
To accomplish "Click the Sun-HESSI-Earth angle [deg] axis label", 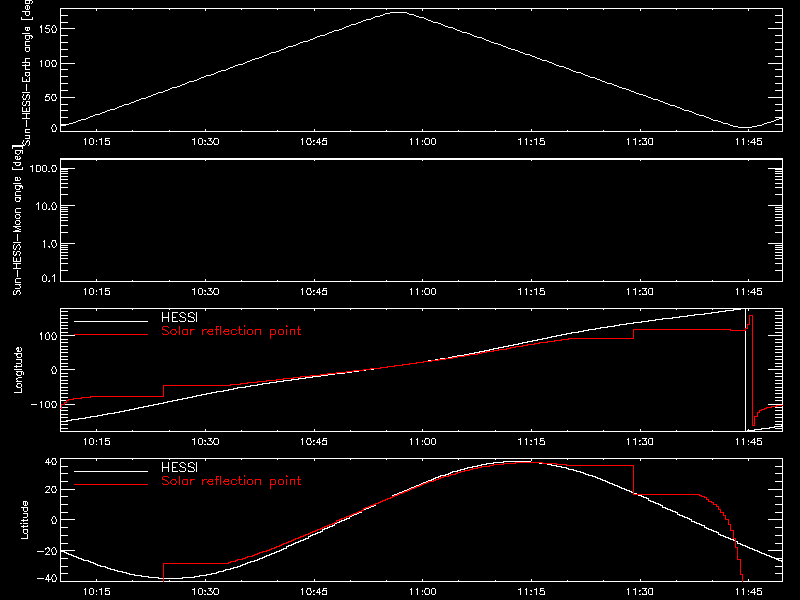I will pyautogui.click(x=26, y=72).
